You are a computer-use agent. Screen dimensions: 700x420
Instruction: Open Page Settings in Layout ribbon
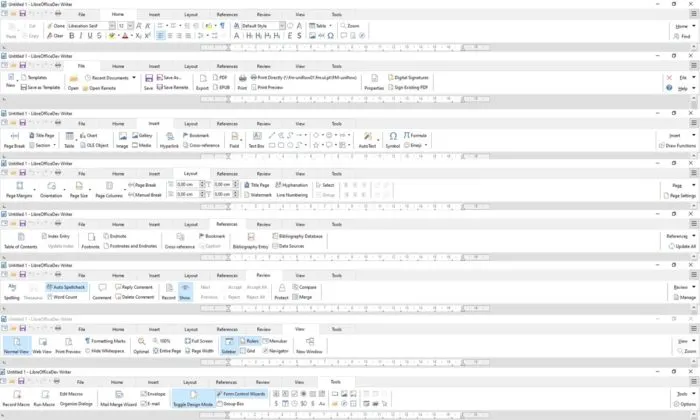click(x=679, y=195)
